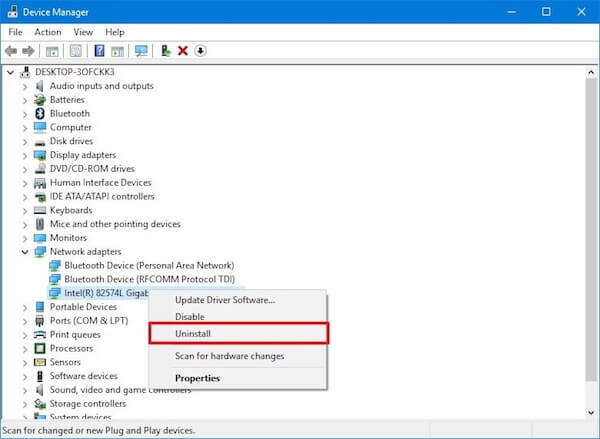Select the Batteries row label
This screenshot has height=439, width=600.
coord(67,100)
